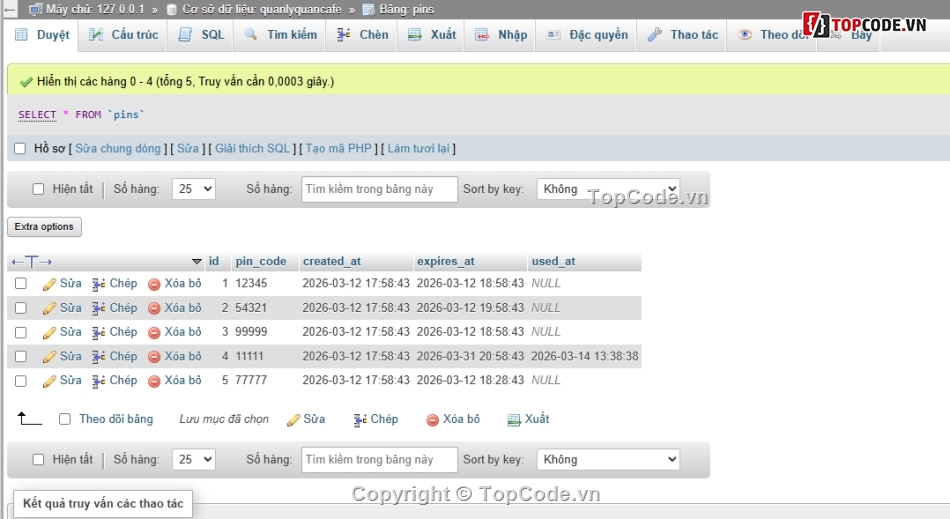The height and width of the screenshot is (519, 950).
Task: Sort by the expires_at column header
Action: coord(445,262)
